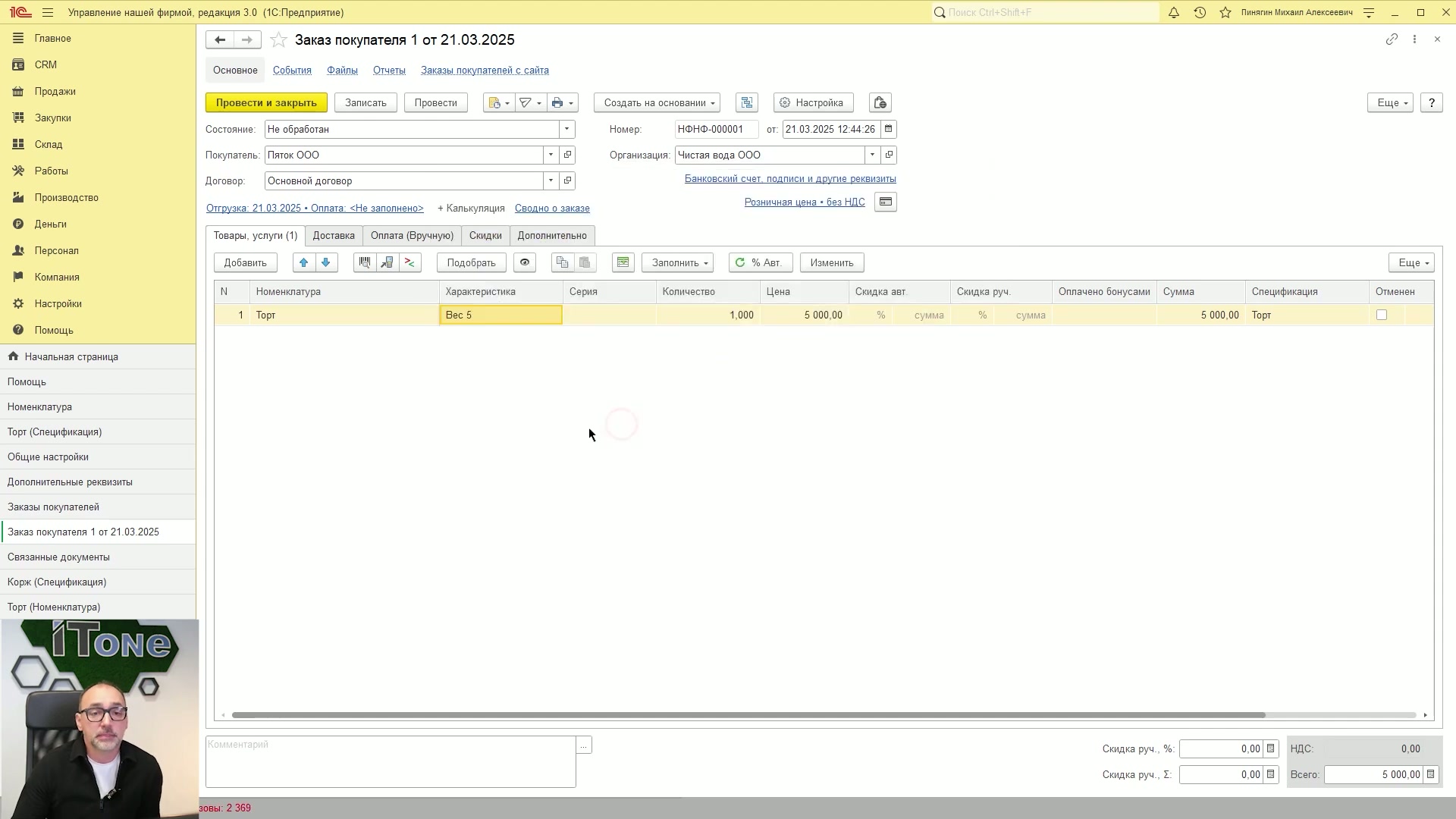
Task: Move the row up with blue arrow
Action: [304, 262]
